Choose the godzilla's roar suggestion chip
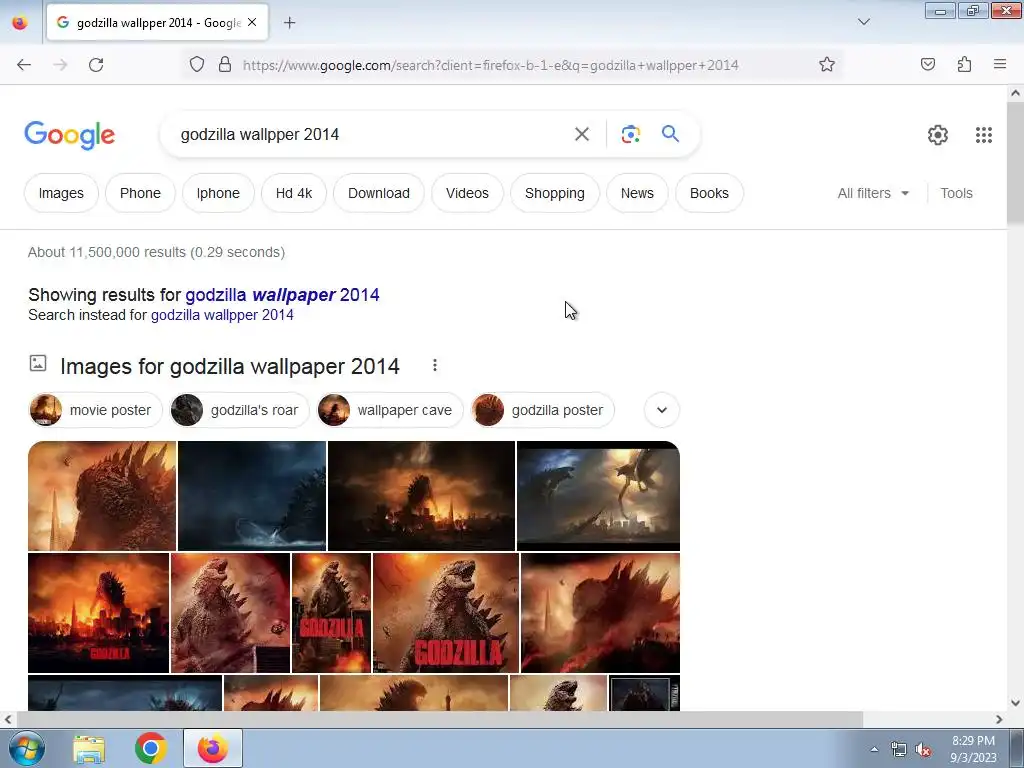The width and height of the screenshot is (1024, 768). coord(239,410)
